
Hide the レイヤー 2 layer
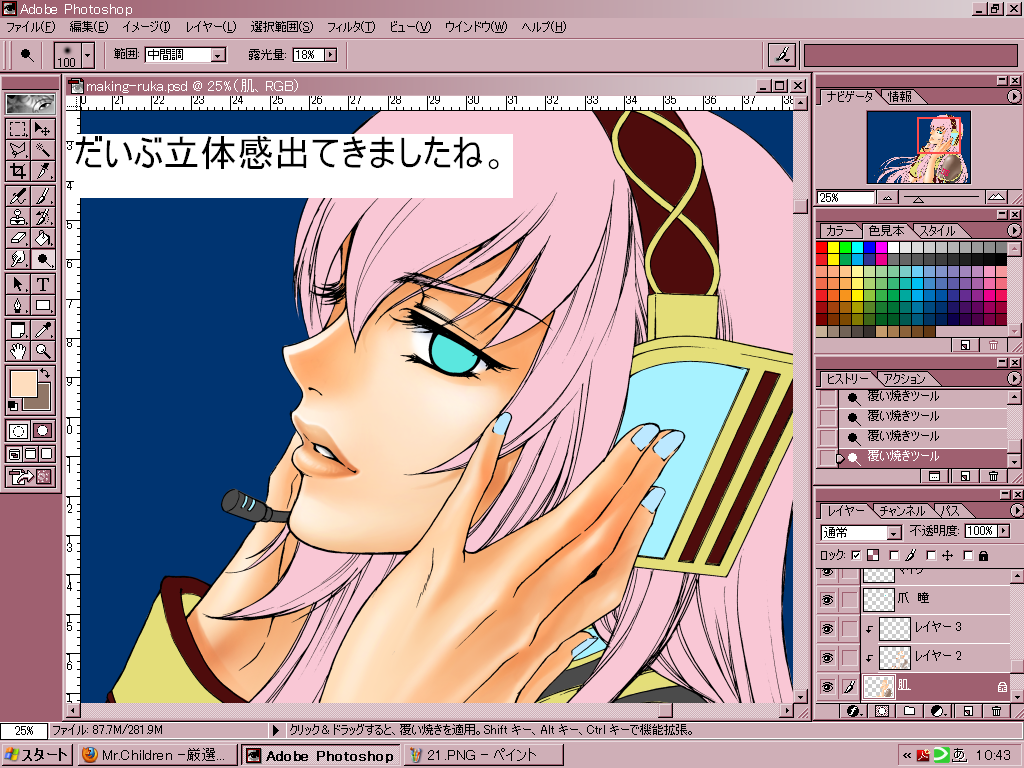827,658
